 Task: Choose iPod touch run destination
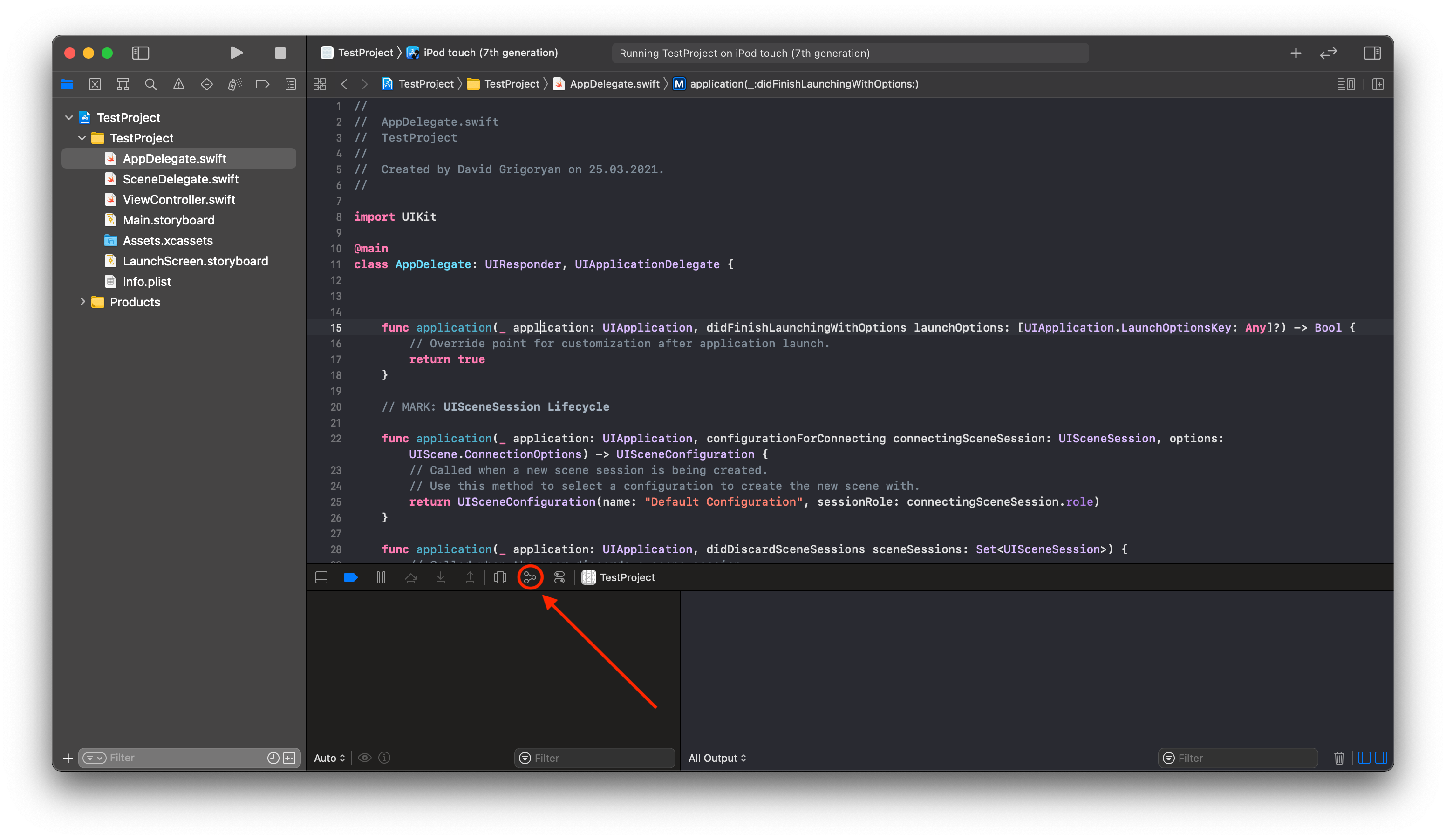click(490, 53)
